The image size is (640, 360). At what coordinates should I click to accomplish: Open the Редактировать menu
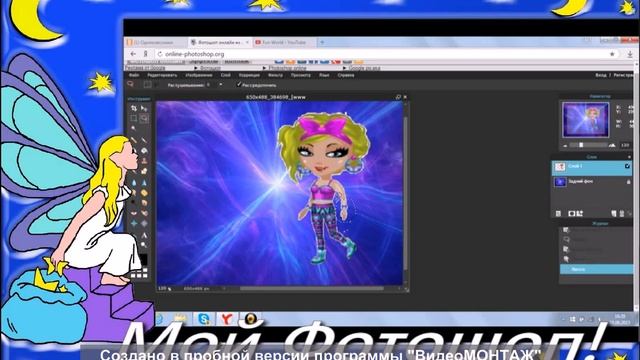pyautogui.click(x=162, y=76)
